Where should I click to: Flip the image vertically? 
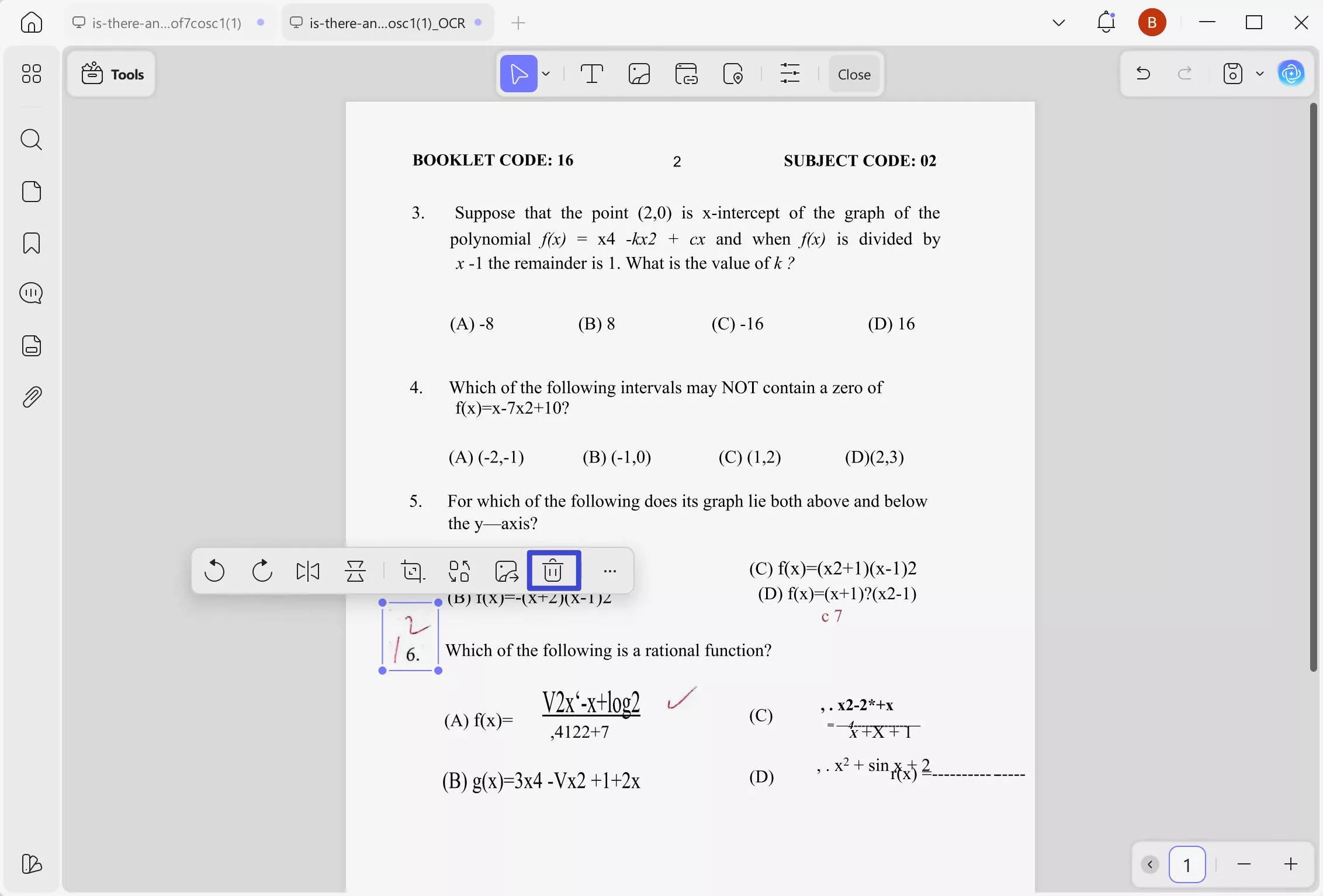355,571
